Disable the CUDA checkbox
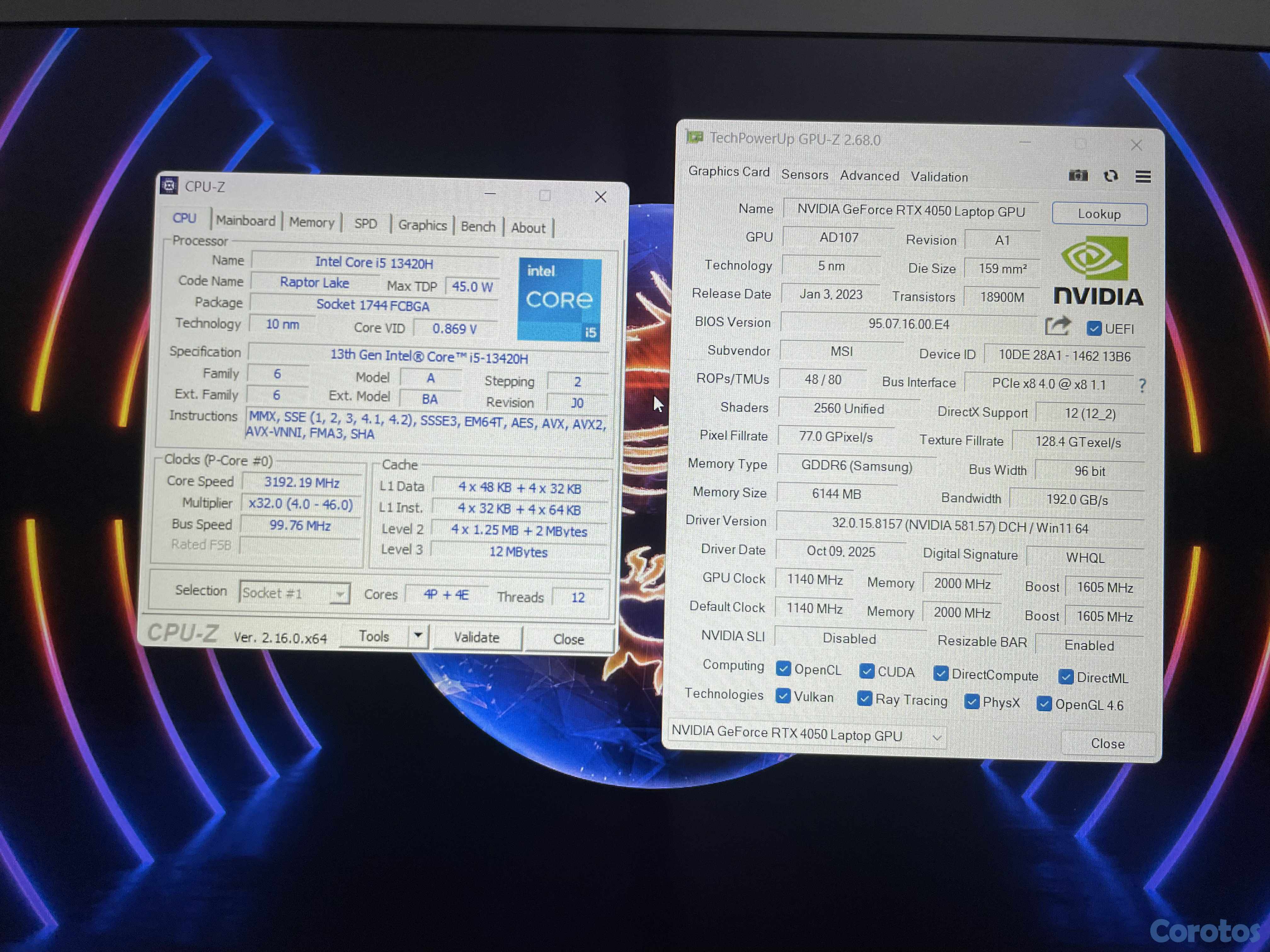Viewport: 1270px width, 952px height. (867, 671)
